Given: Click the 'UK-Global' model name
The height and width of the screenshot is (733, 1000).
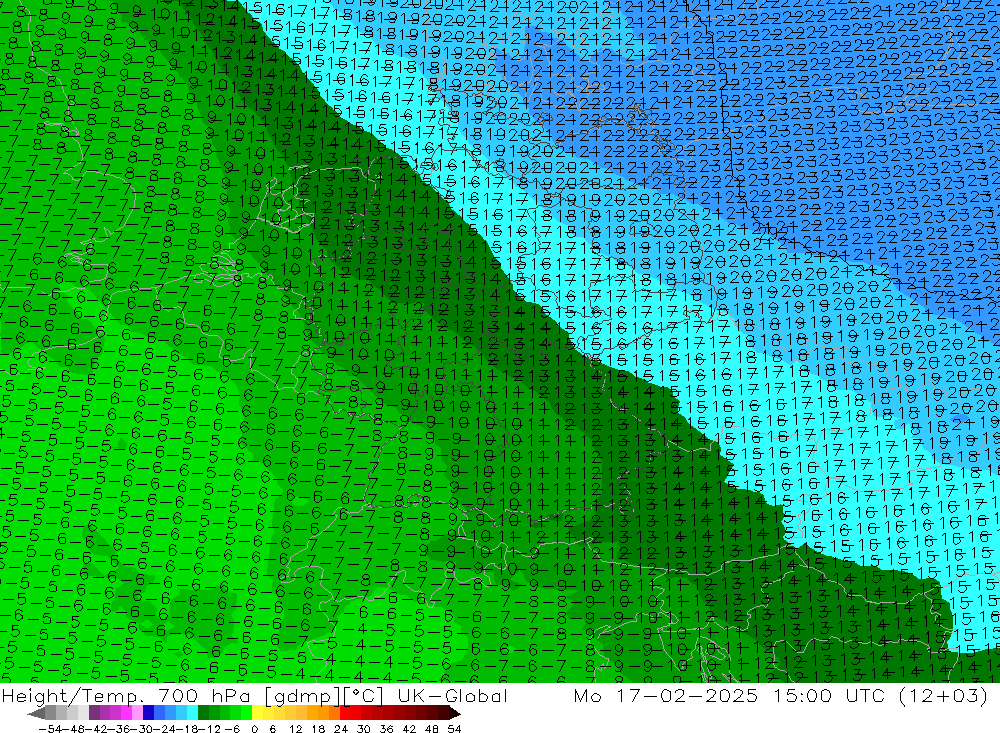Looking at the screenshot, I should pyautogui.click(x=453, y=695).
